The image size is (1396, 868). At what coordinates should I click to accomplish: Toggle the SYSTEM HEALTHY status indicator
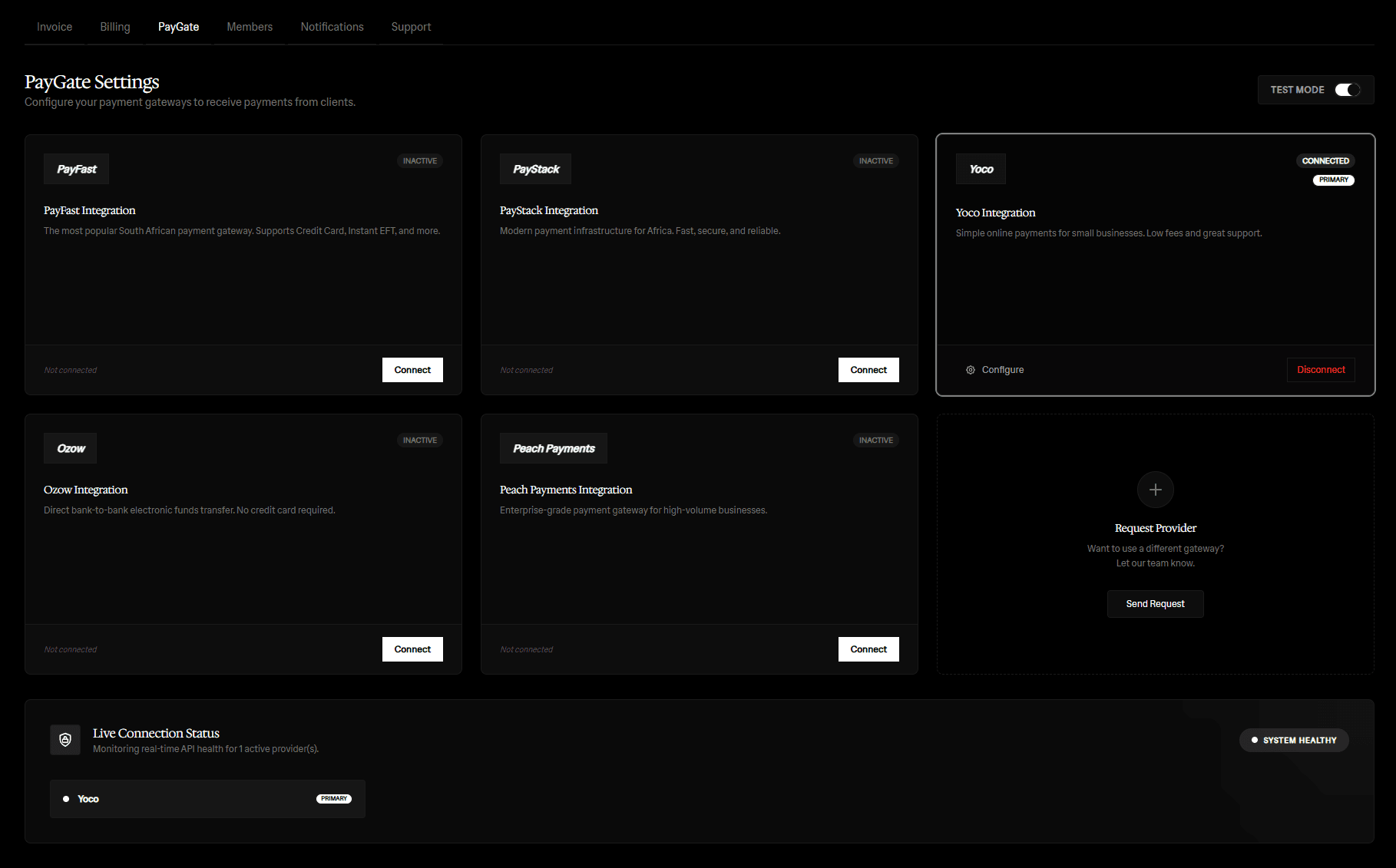(1294, 740)
